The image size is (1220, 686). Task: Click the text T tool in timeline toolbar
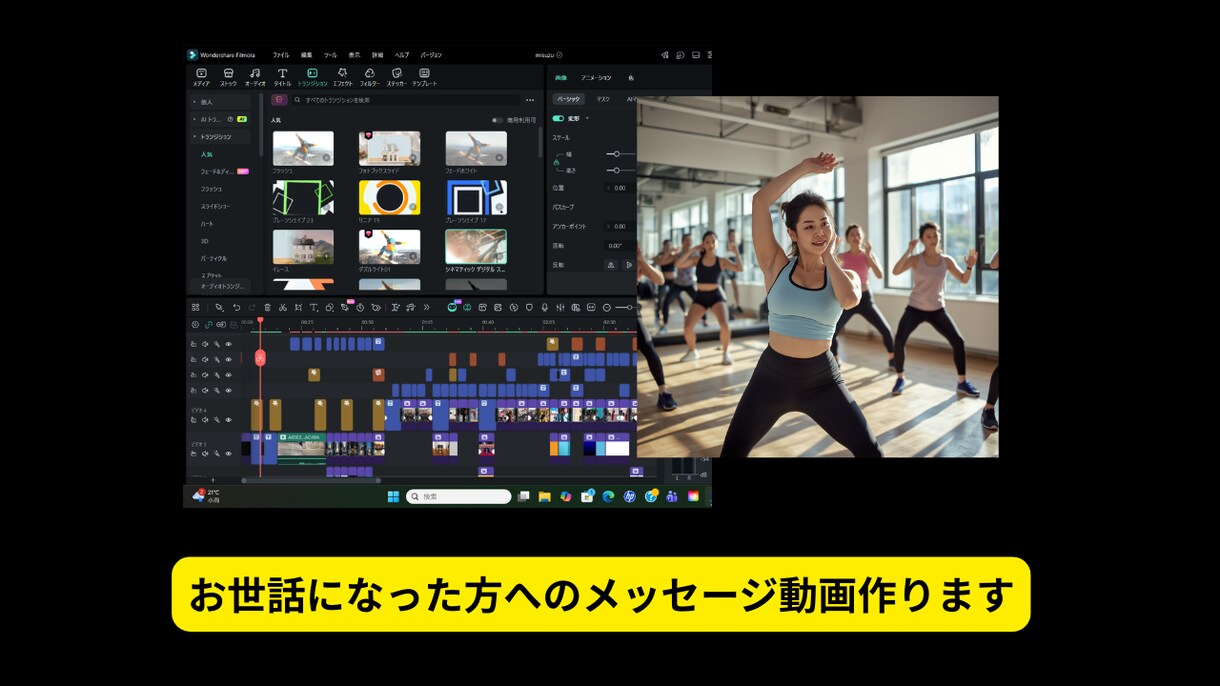[313, 307]
